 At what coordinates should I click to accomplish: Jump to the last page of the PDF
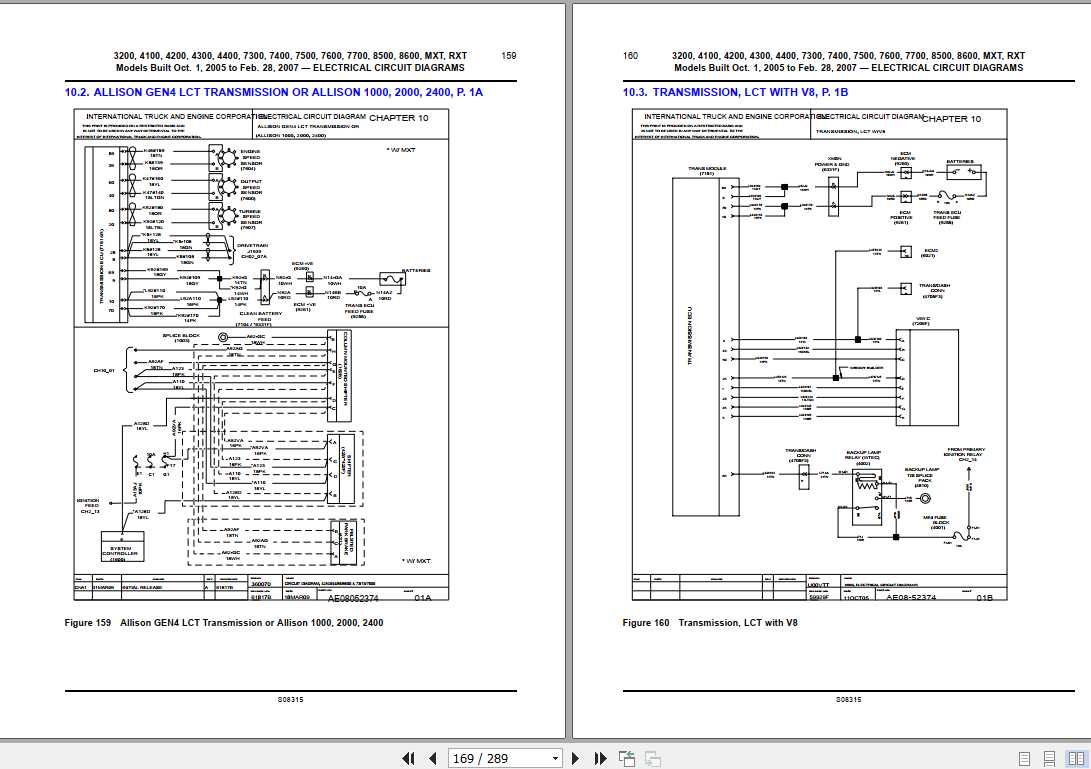tap(598, 758)
